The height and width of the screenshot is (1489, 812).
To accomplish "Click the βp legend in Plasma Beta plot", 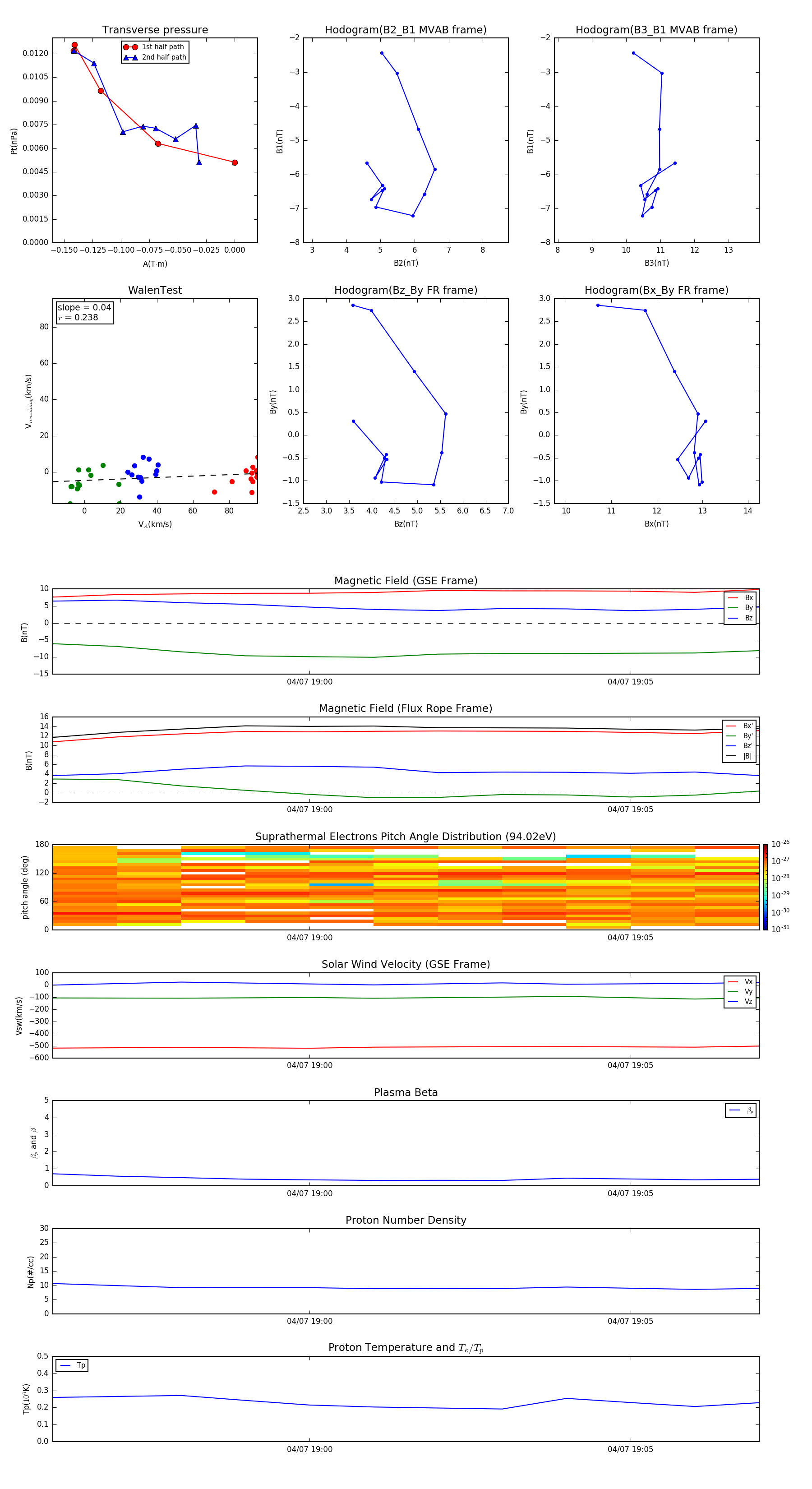I will click(741, 1110).
